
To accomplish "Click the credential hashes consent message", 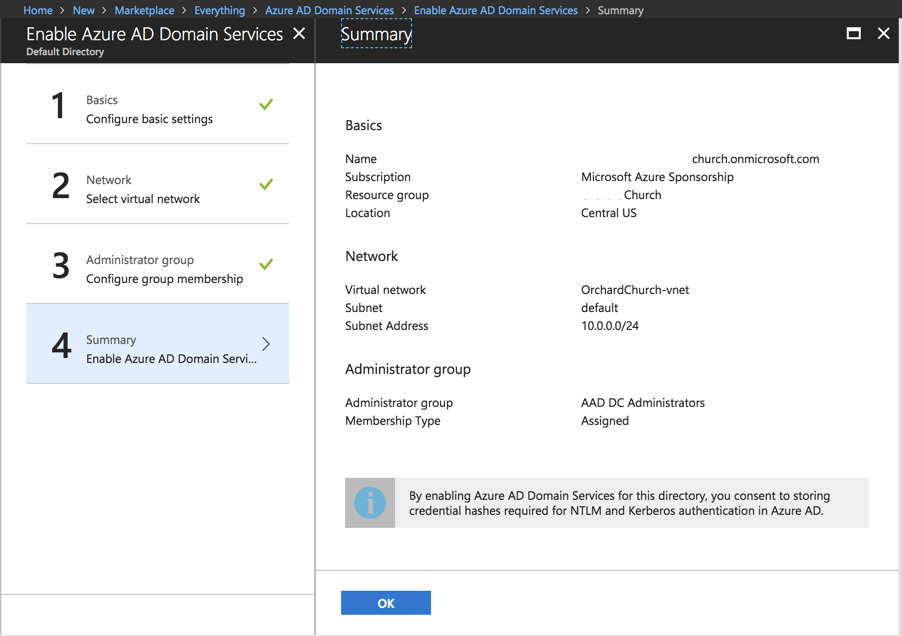I will [x=620, y=503].
